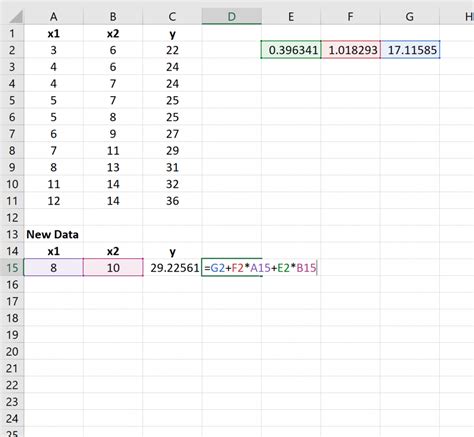Click cell B9 with value 13
Viewport: 474px width, 437px height.
(113, 167)
